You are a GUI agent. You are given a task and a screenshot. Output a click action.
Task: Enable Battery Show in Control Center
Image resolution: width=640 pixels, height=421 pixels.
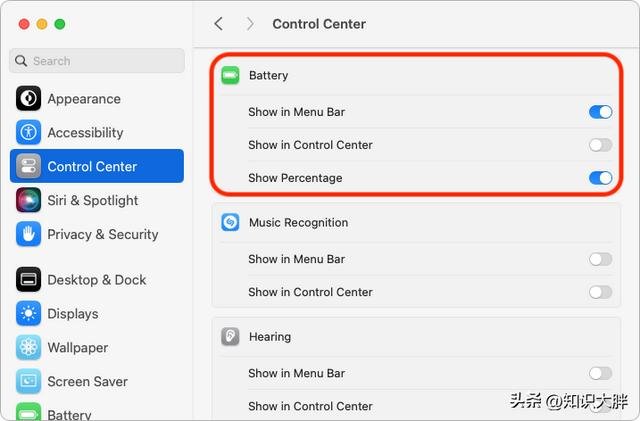600,145
